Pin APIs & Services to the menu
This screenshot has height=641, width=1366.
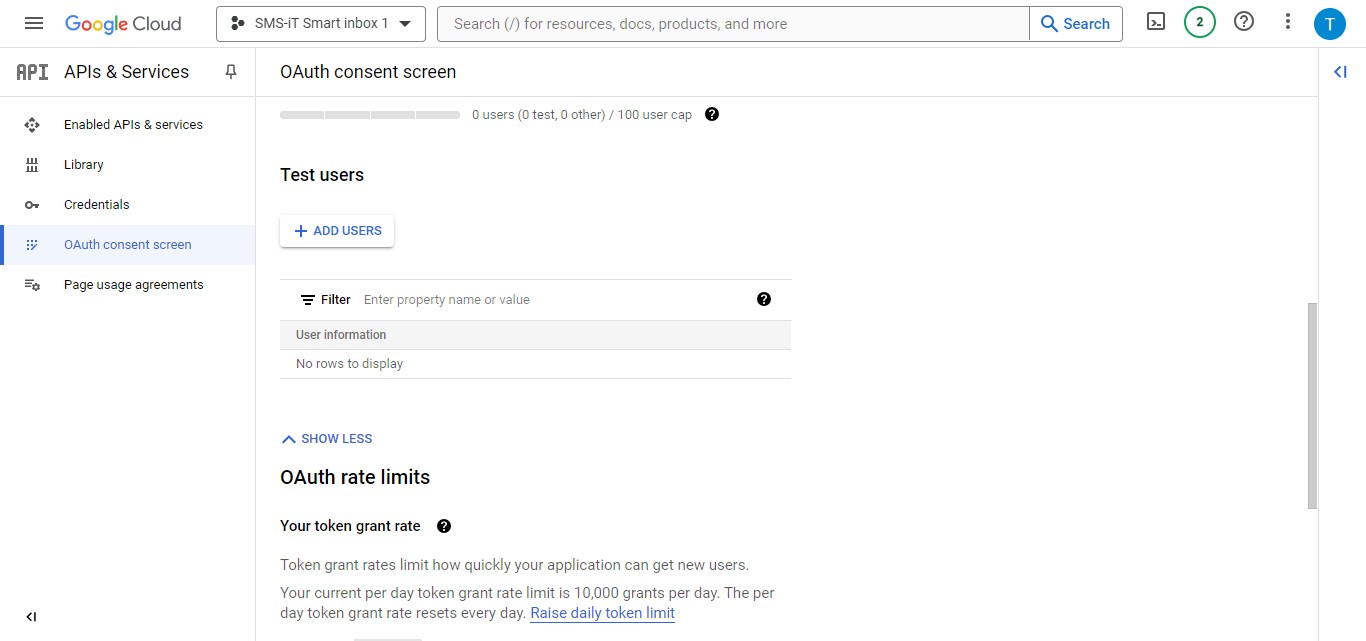coord(230,71)
